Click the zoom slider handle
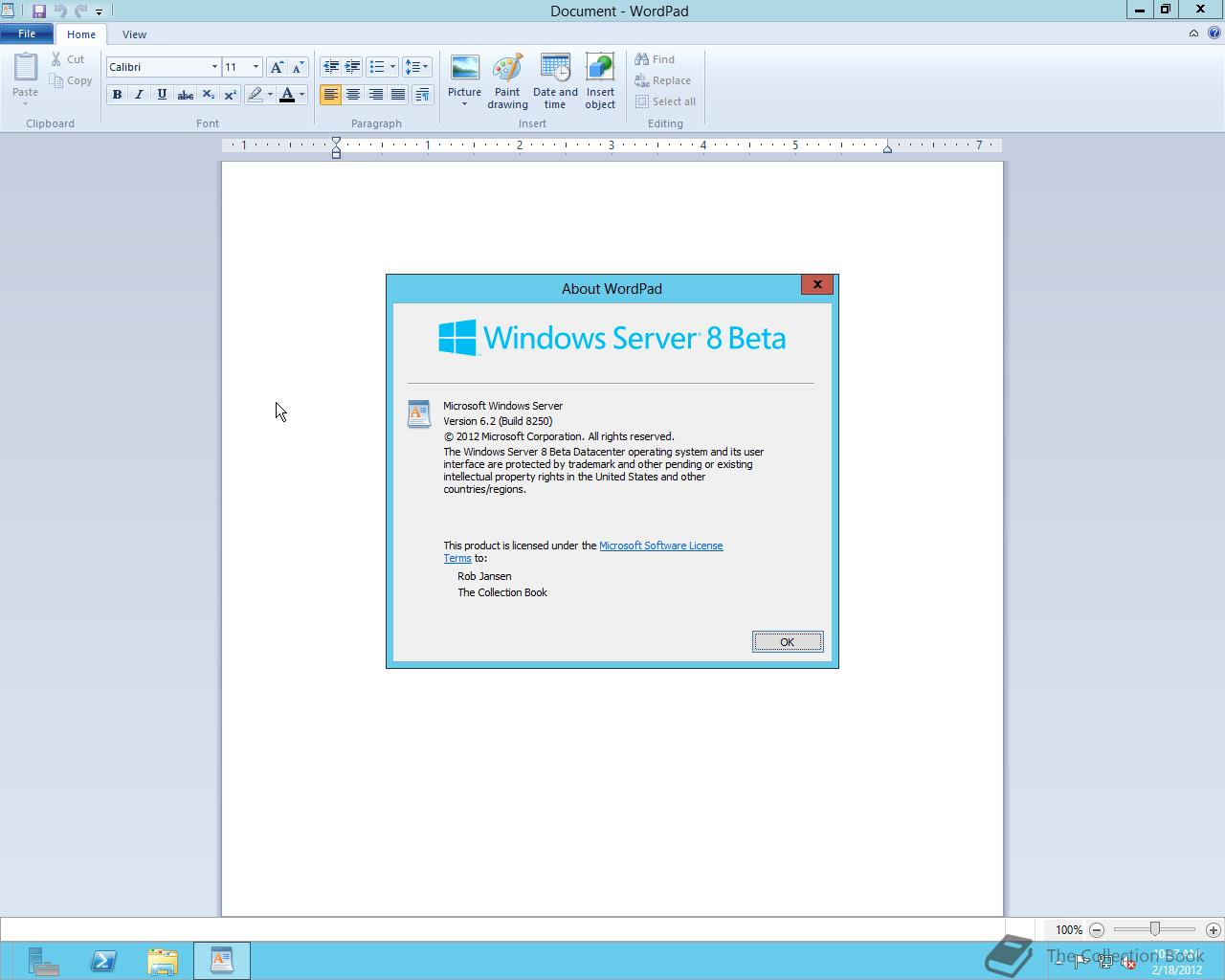The image size is (1225, 980). tap(1155, 929)
